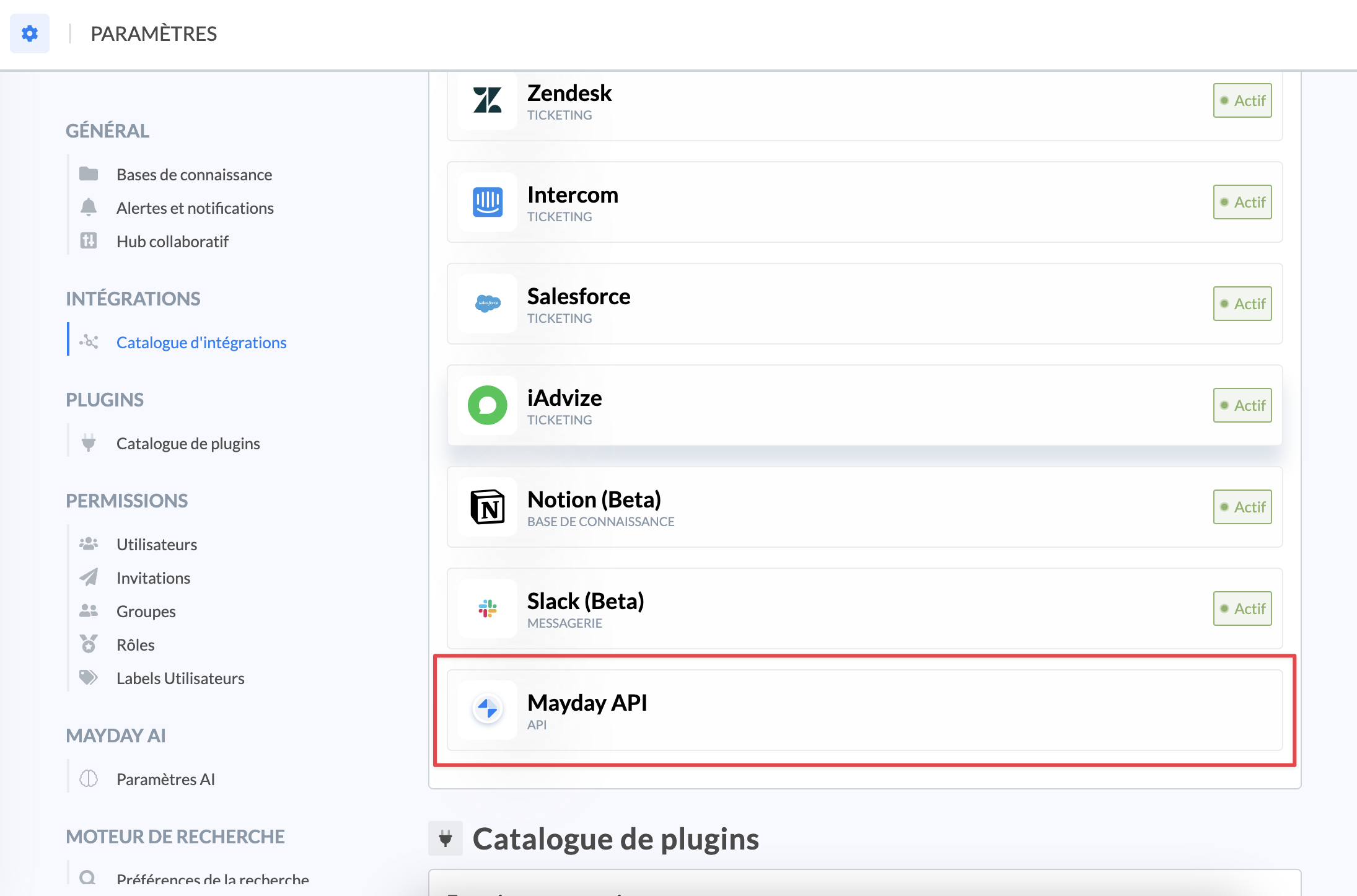1357x896 pixels.
Task: Open Catalogue d'intégrations in sidebar
Action: tap(201, 343)
